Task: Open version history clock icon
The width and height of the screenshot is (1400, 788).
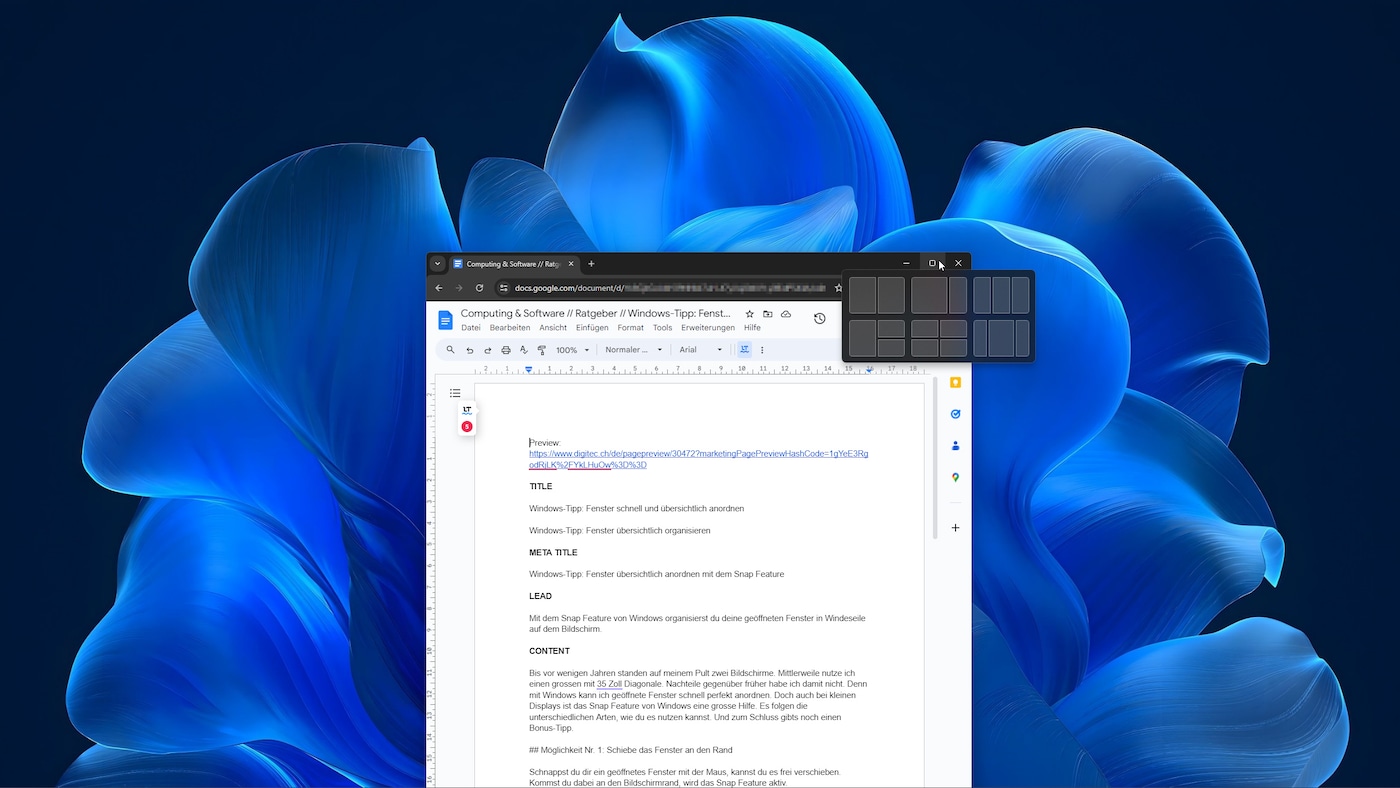Action: (820, 319)
